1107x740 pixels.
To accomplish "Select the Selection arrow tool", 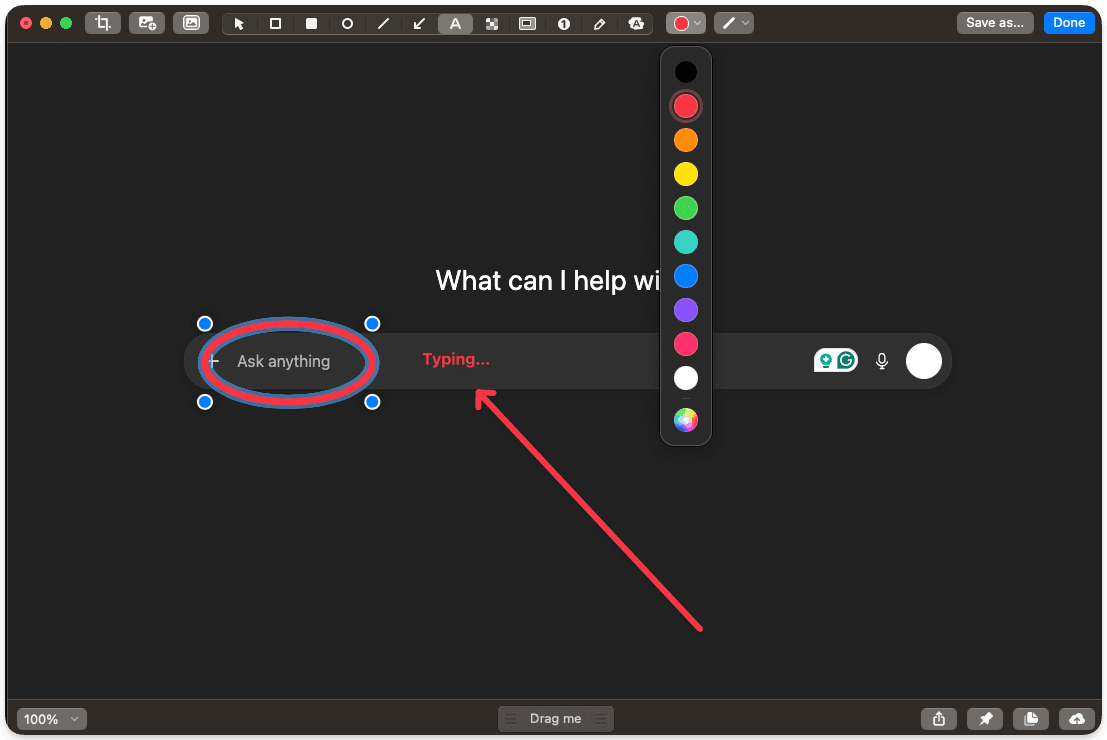I will point(239,22).
